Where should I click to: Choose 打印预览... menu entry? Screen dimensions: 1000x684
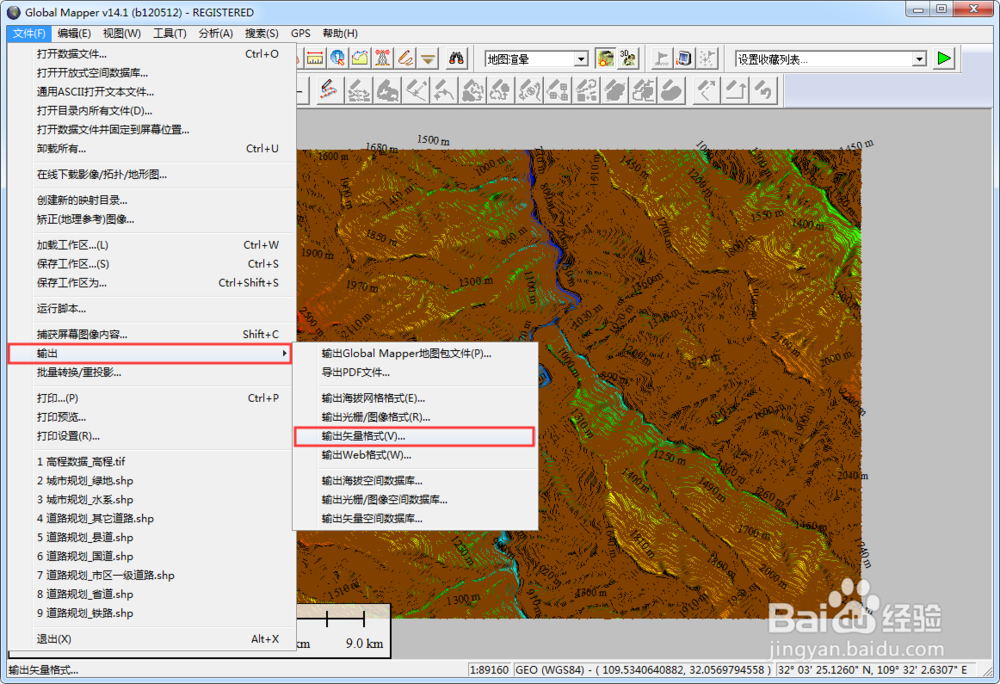click(x=152, y=417)
